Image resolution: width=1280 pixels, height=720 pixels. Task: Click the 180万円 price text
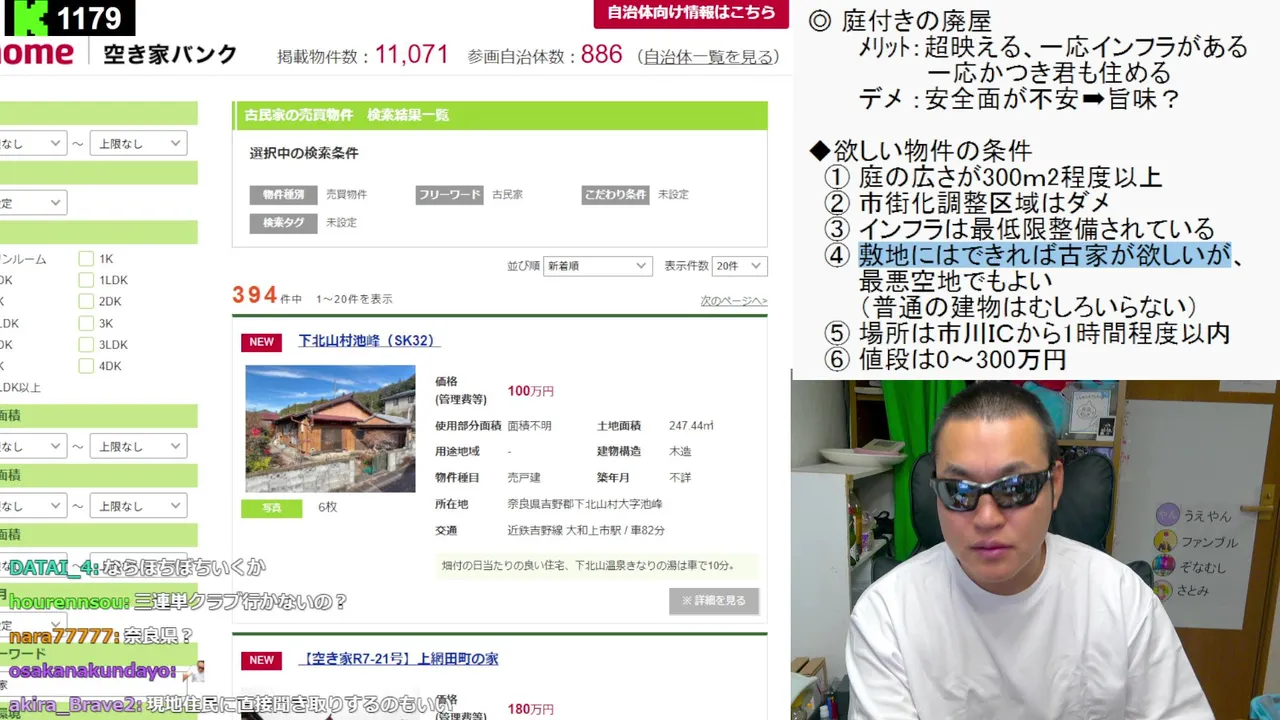point(530,709)
